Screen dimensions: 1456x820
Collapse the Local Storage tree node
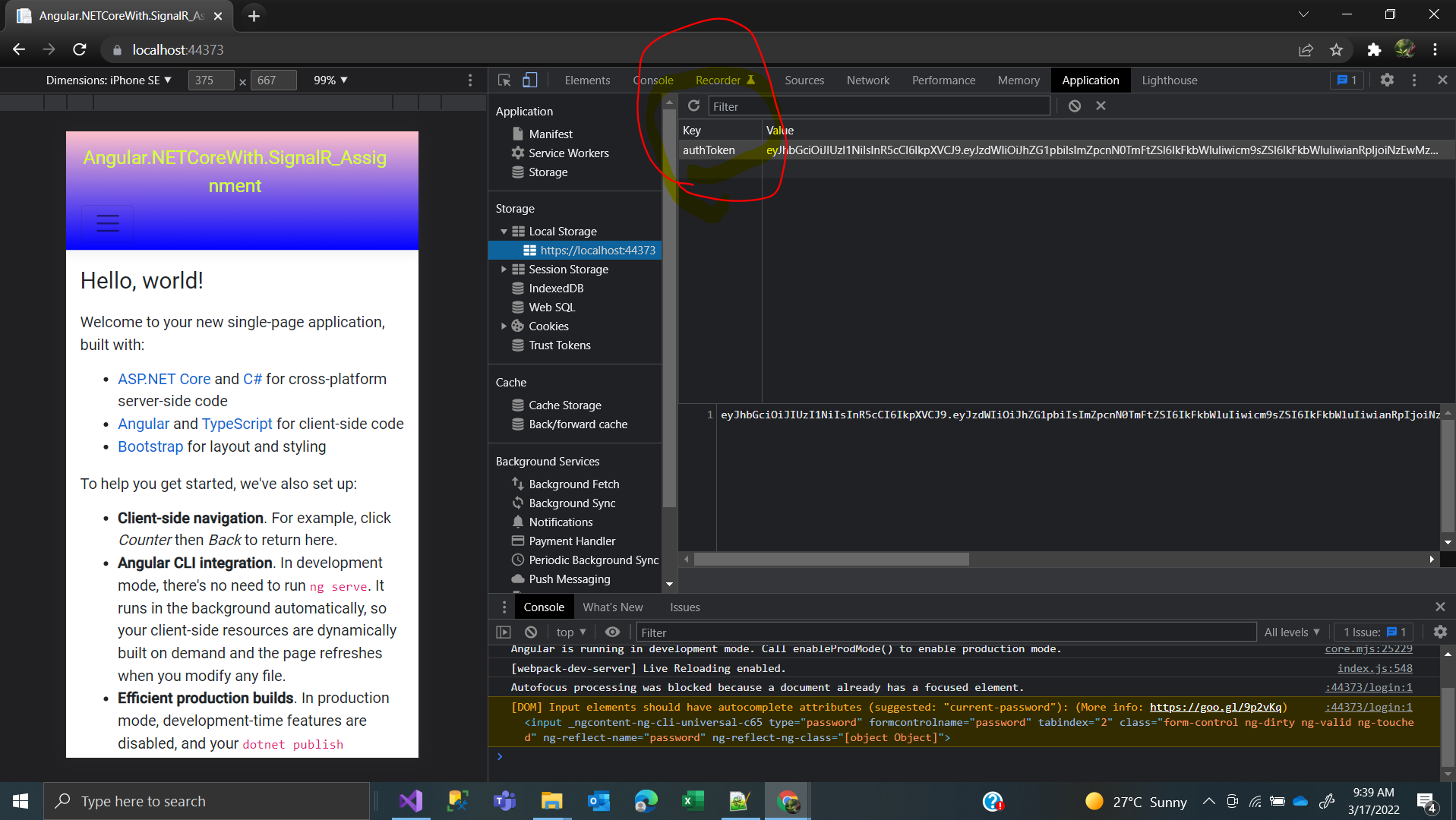[x=504, y=232]
